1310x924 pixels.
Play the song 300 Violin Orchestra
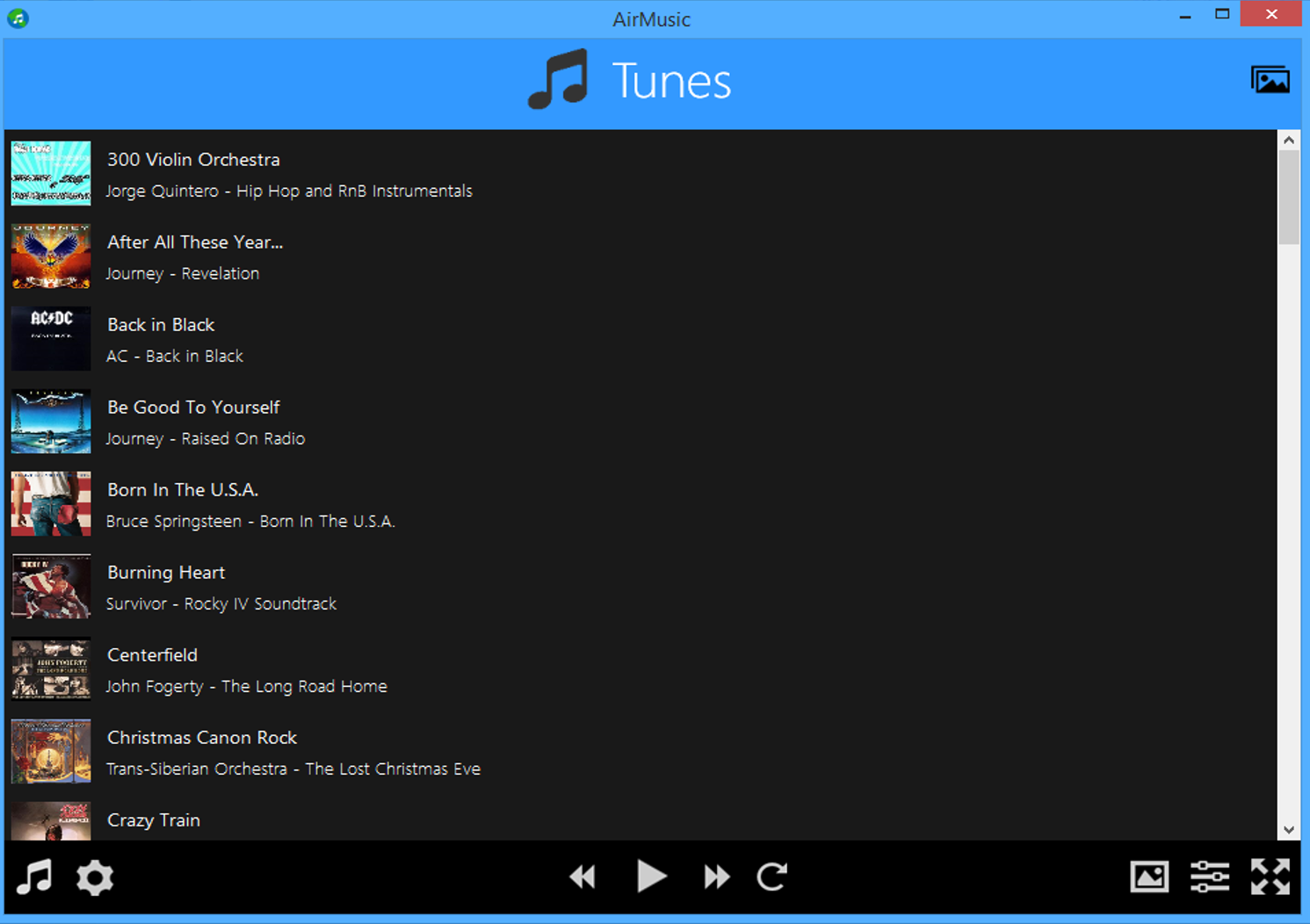pyautogui.click(x=193, y=160)
